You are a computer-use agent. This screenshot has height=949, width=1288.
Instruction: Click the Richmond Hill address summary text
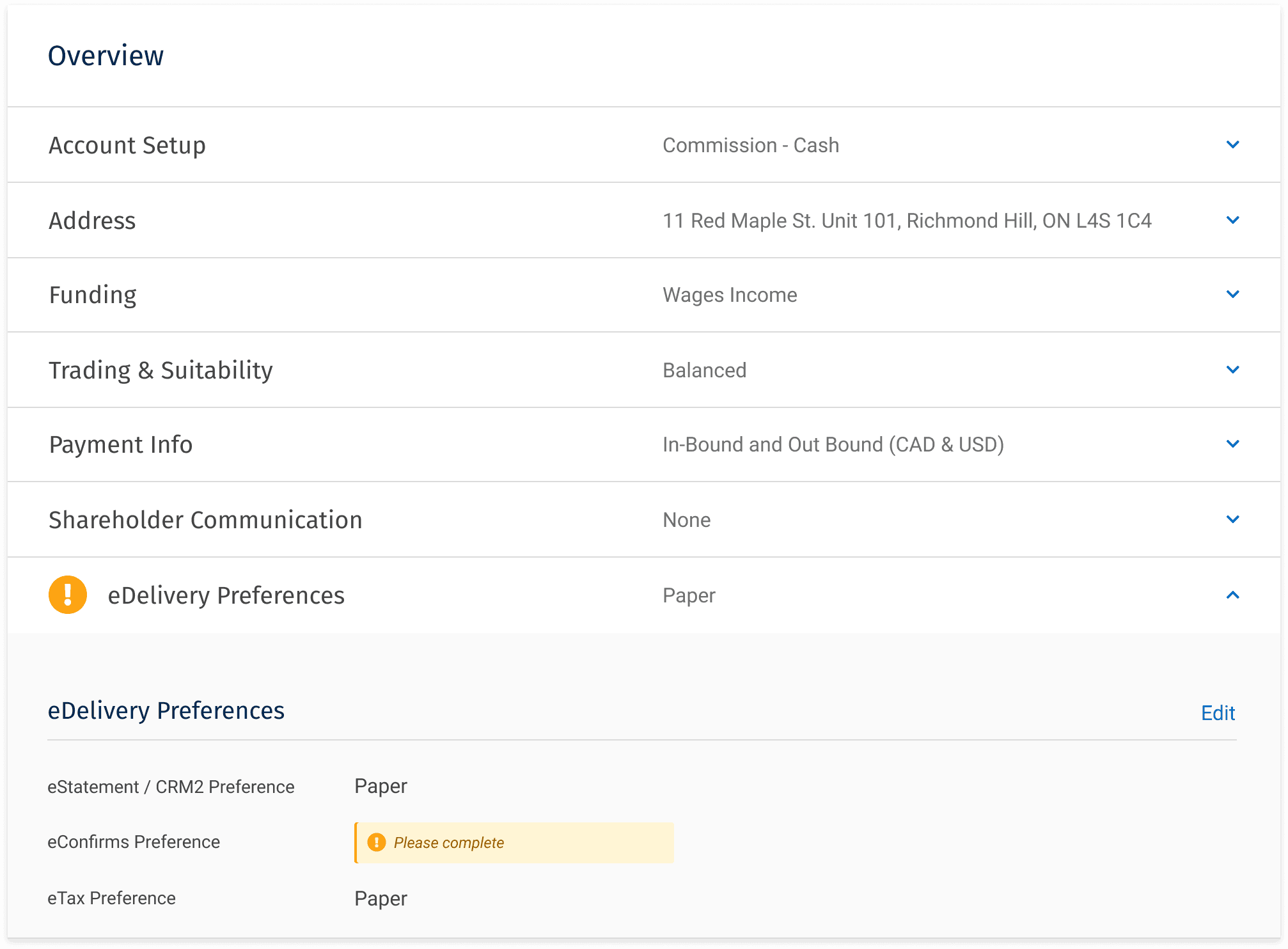pyautogui.click(x=907, y=221)
